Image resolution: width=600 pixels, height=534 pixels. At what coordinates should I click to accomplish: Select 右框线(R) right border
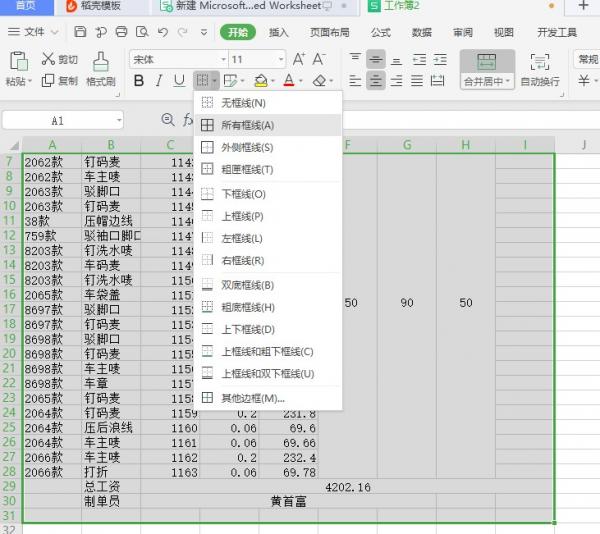click(x=267, y=260)
